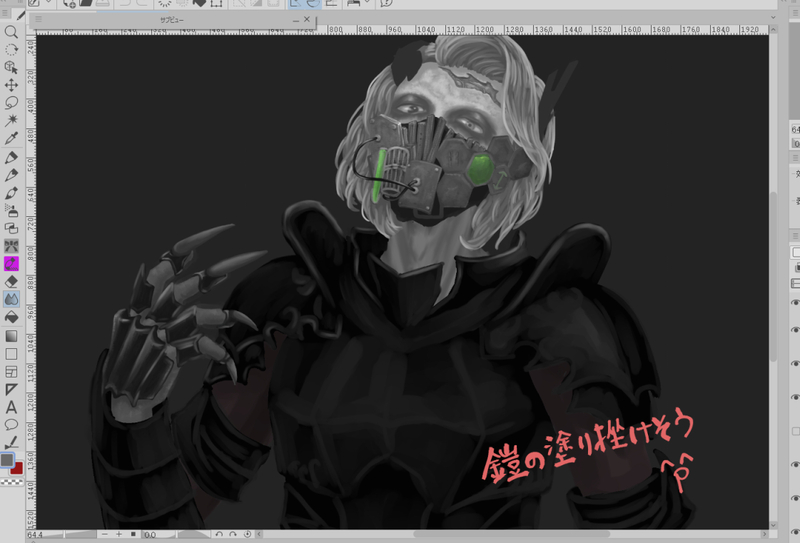Click the canvas vertical scrollbar thumb
This screenshot has height=543, width=800.
(x=773, y=276)
